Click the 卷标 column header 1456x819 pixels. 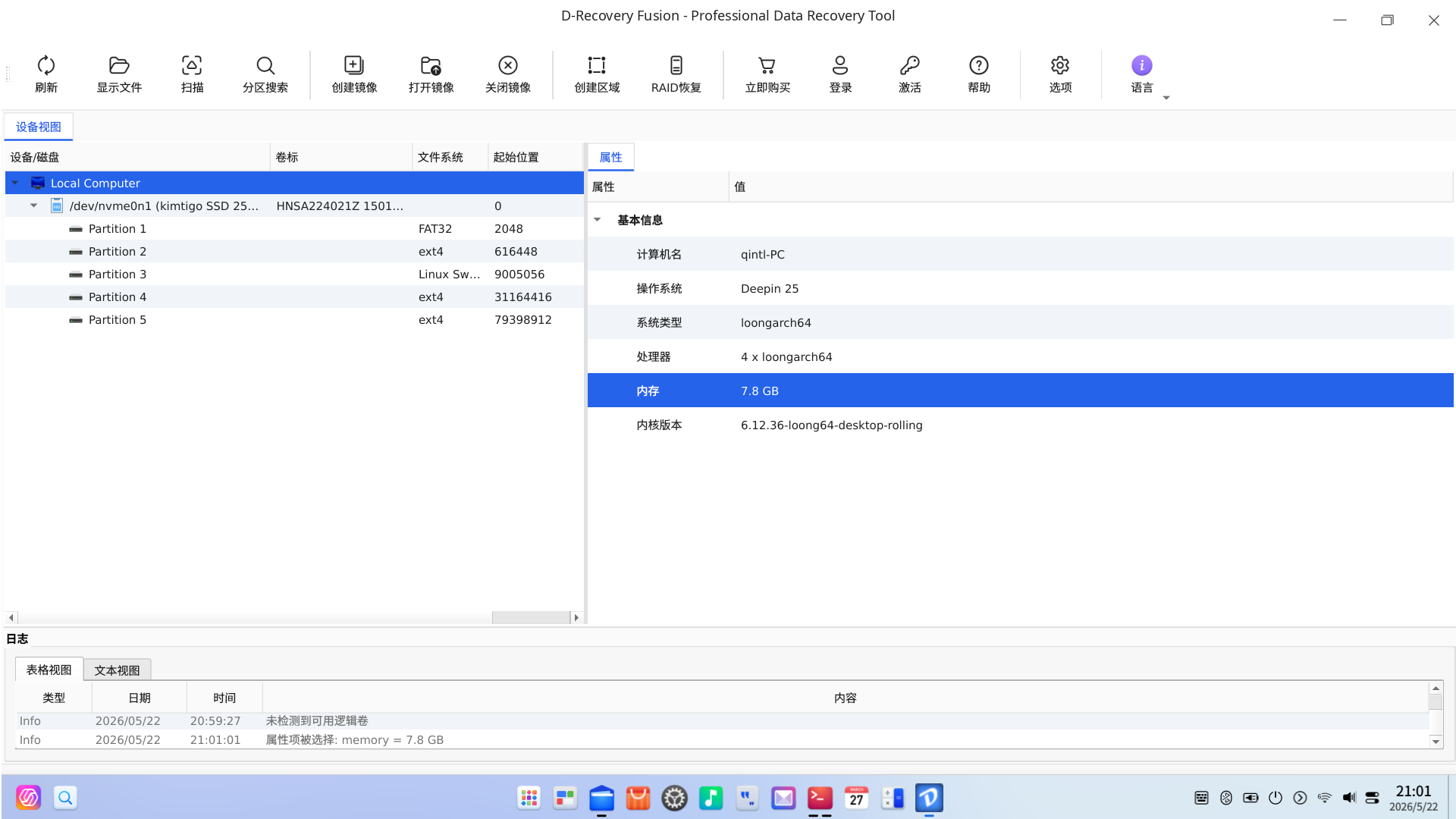pyautogui.click(x=341, y=157)
